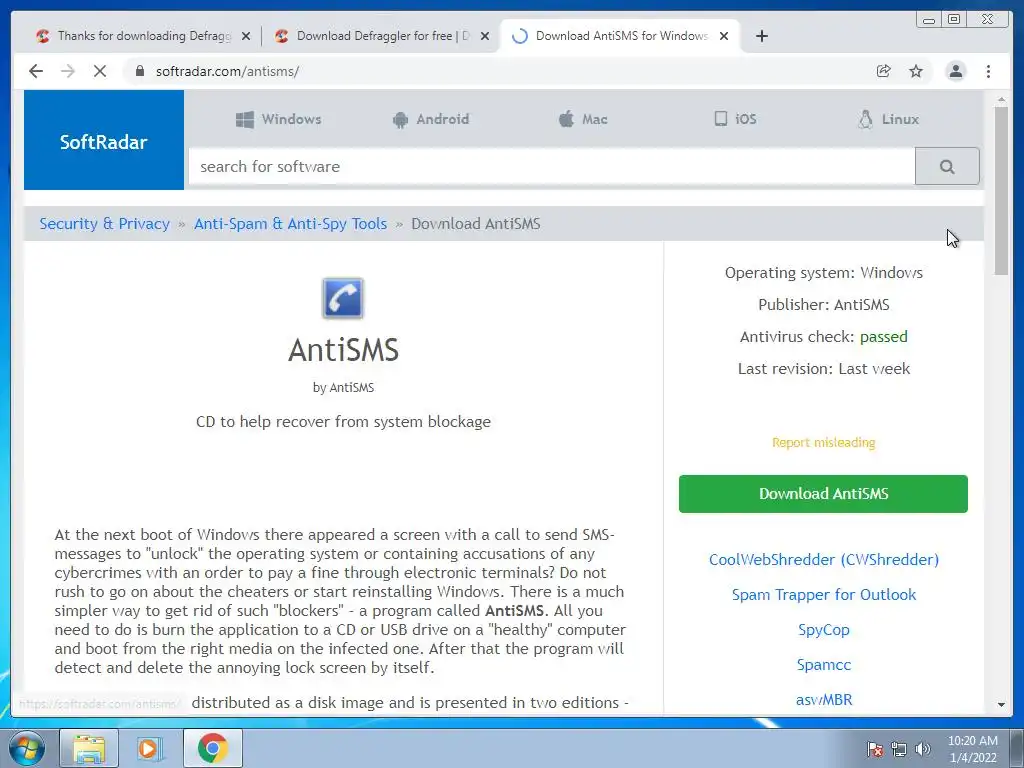Go back to the previous page
The width and height of the screenshot is (1024, 768).
(36, 71)
